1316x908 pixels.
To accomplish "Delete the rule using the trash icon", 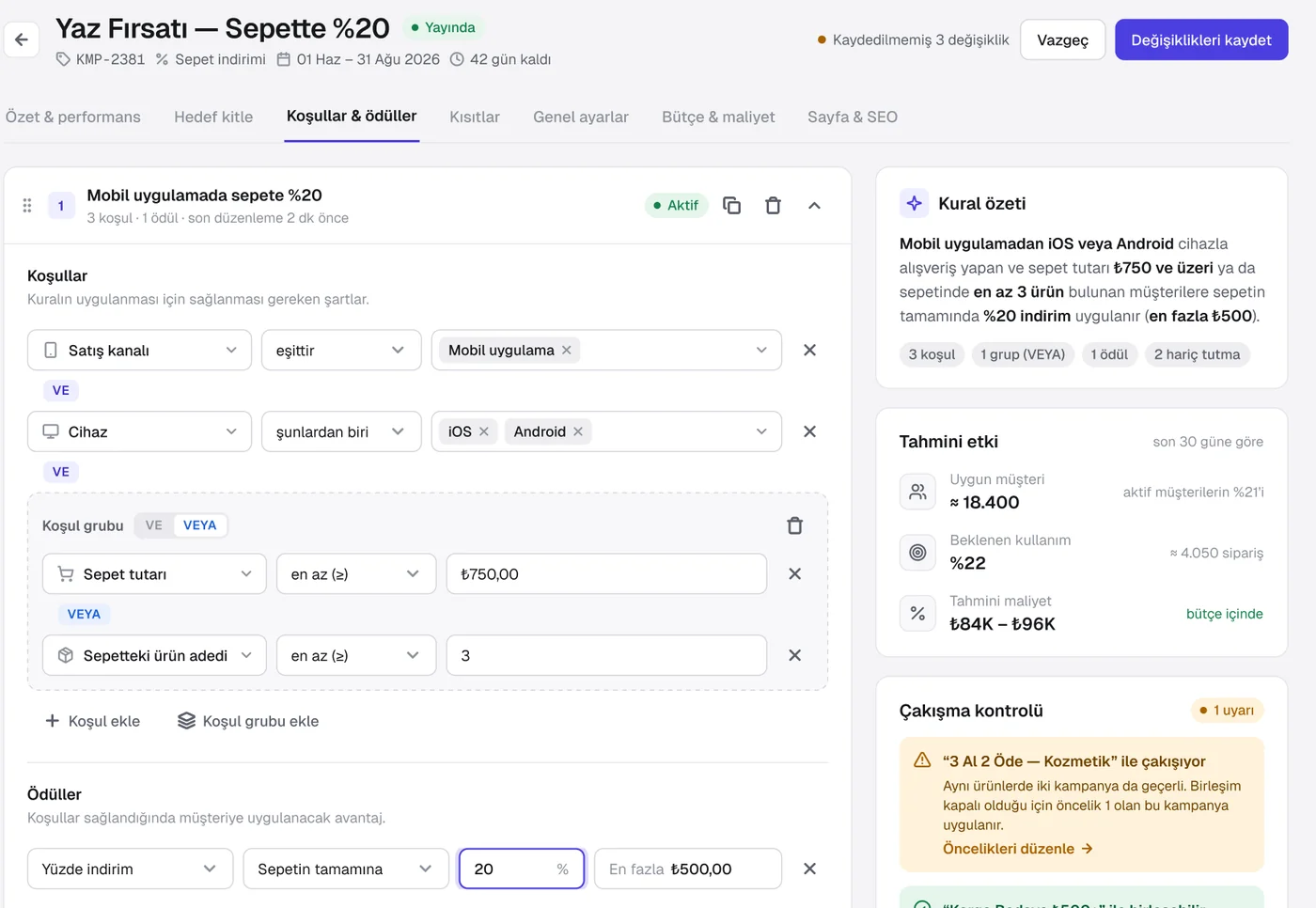I will tap(773, 205).
